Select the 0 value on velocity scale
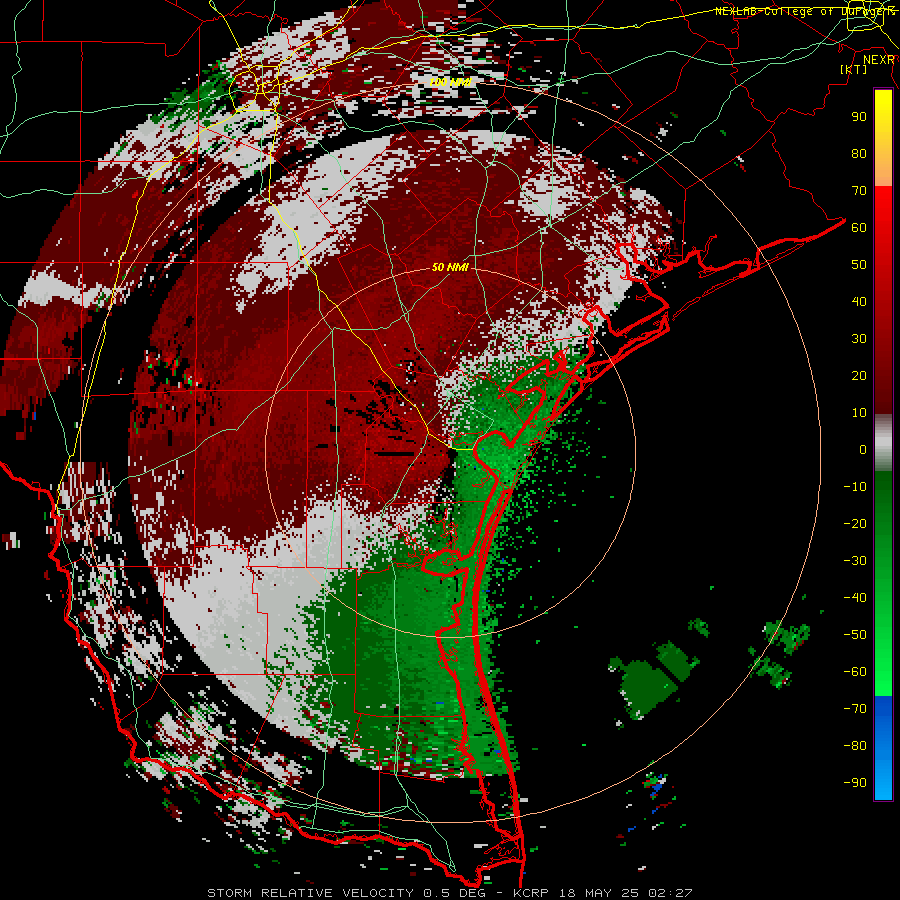 863,450
